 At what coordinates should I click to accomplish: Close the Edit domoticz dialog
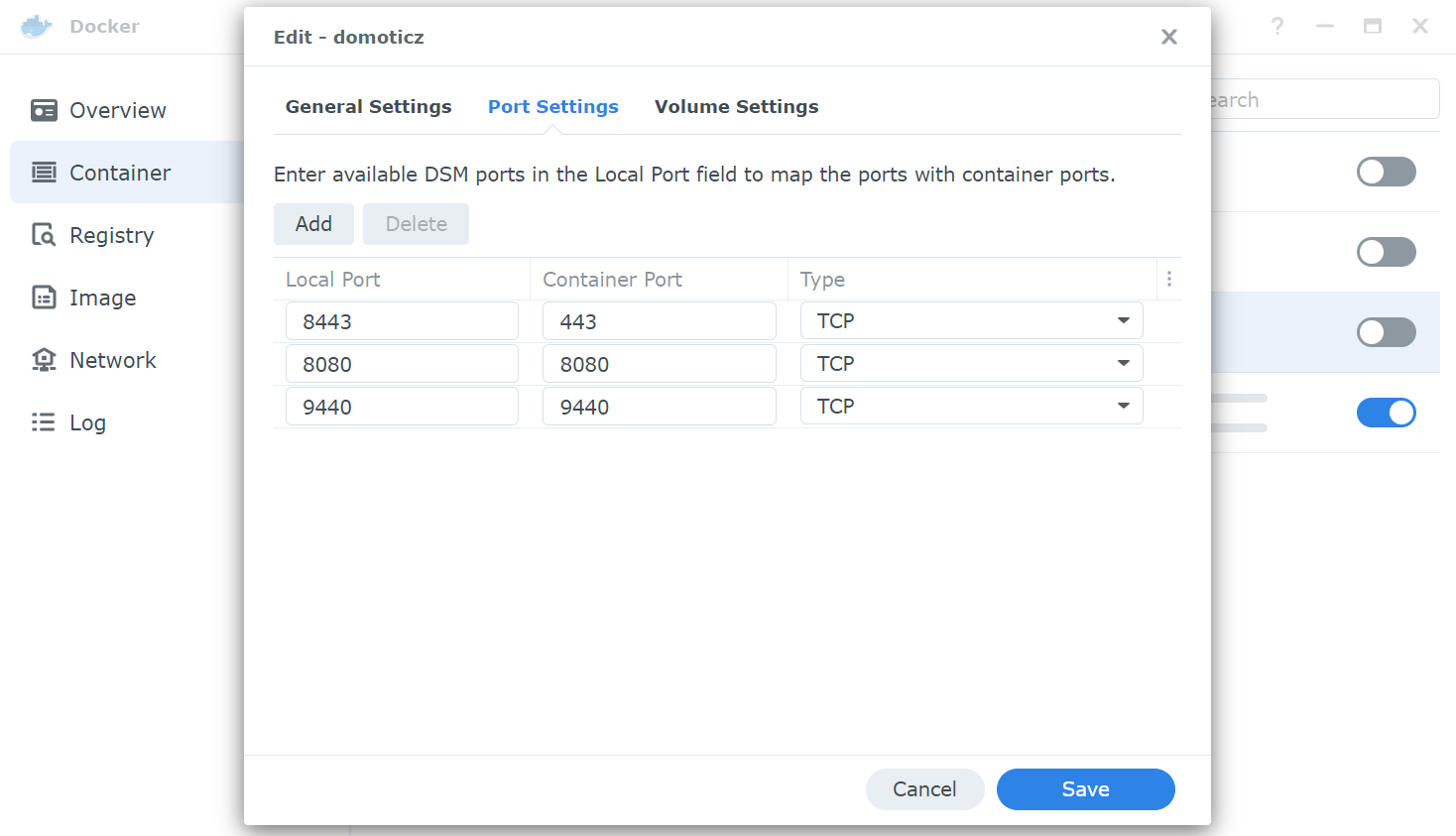pos(1169,37)
